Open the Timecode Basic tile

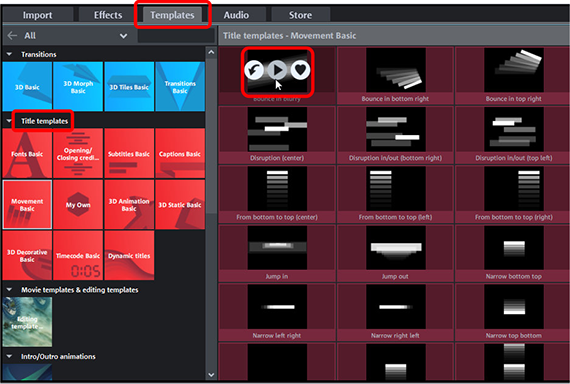point(78,255)
